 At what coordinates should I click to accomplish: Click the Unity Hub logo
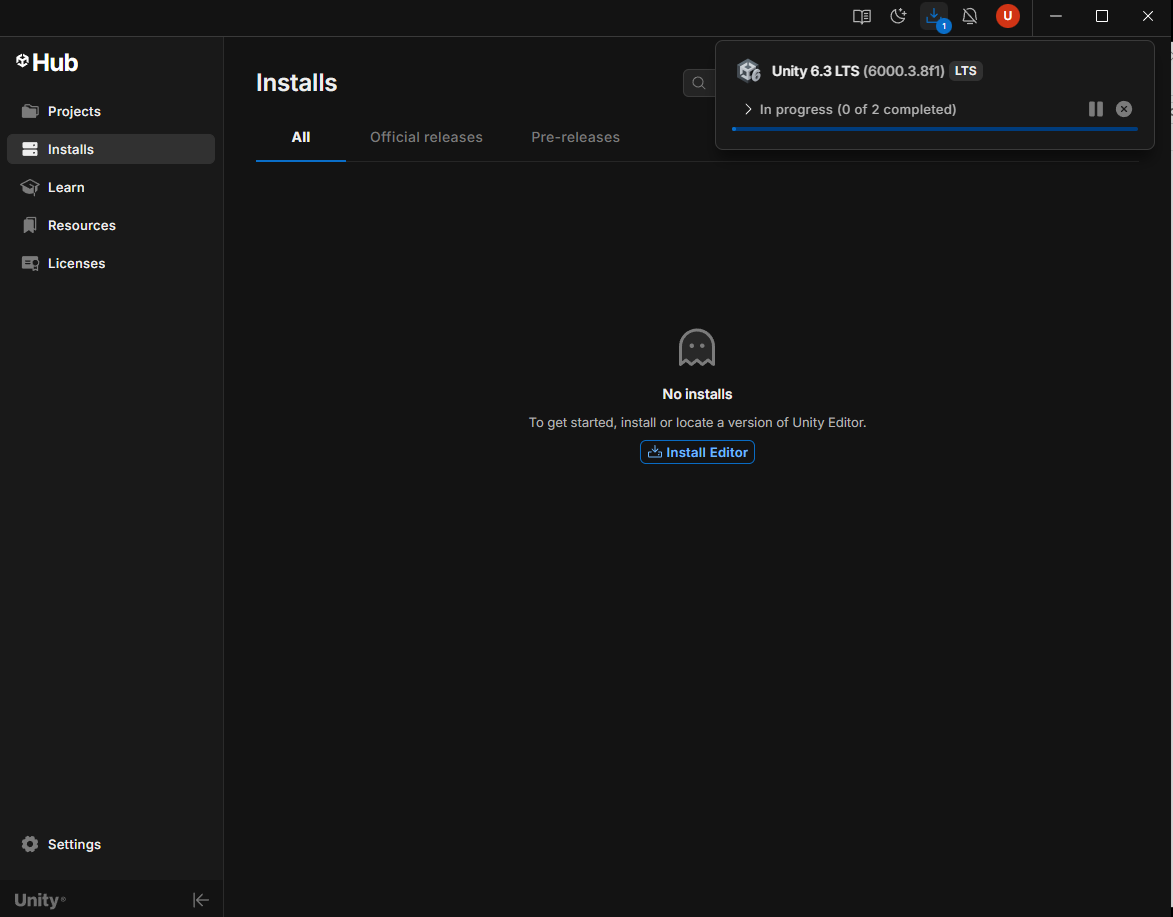click(47, 62)
